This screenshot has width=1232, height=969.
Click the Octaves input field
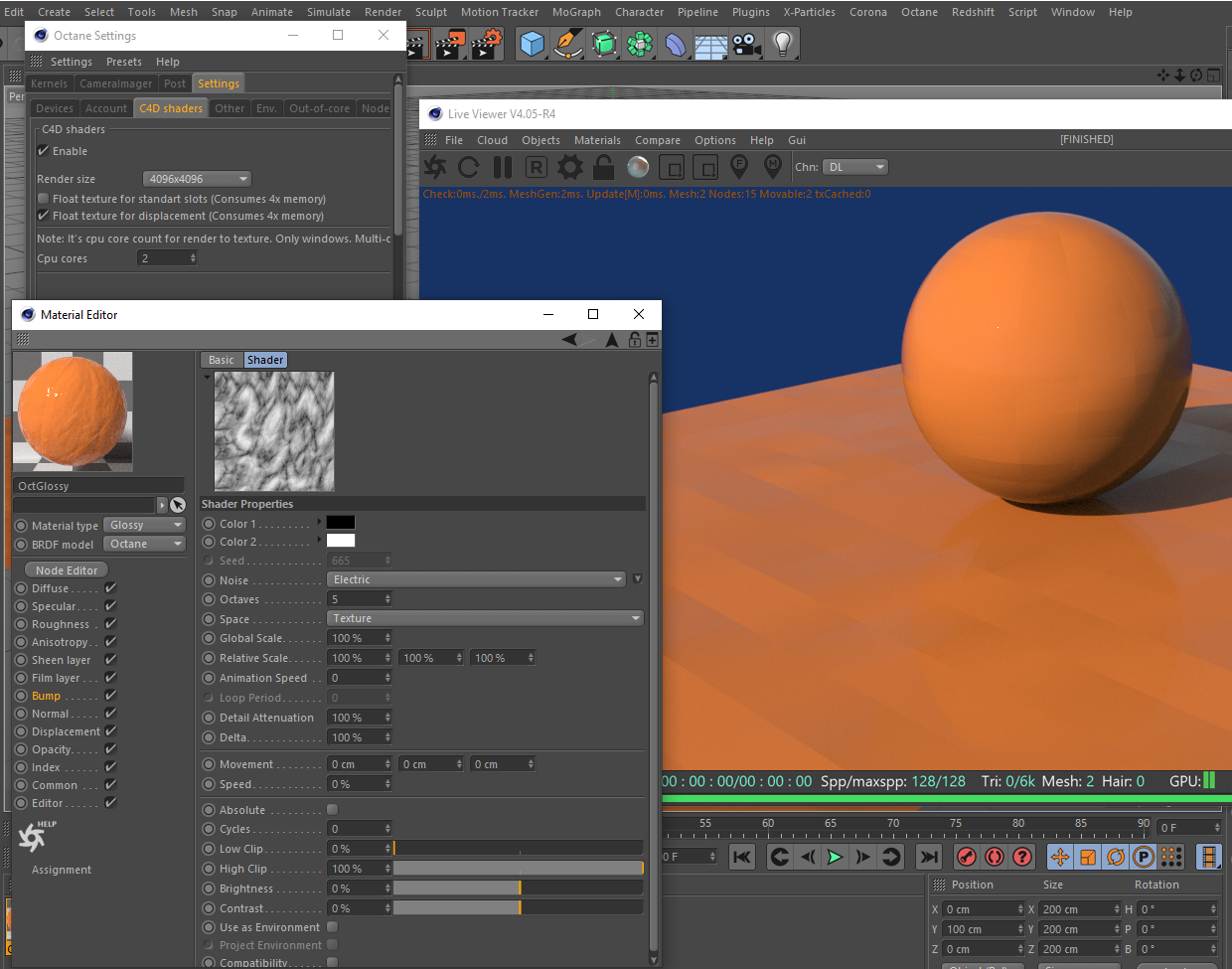[x=356, y=599]
